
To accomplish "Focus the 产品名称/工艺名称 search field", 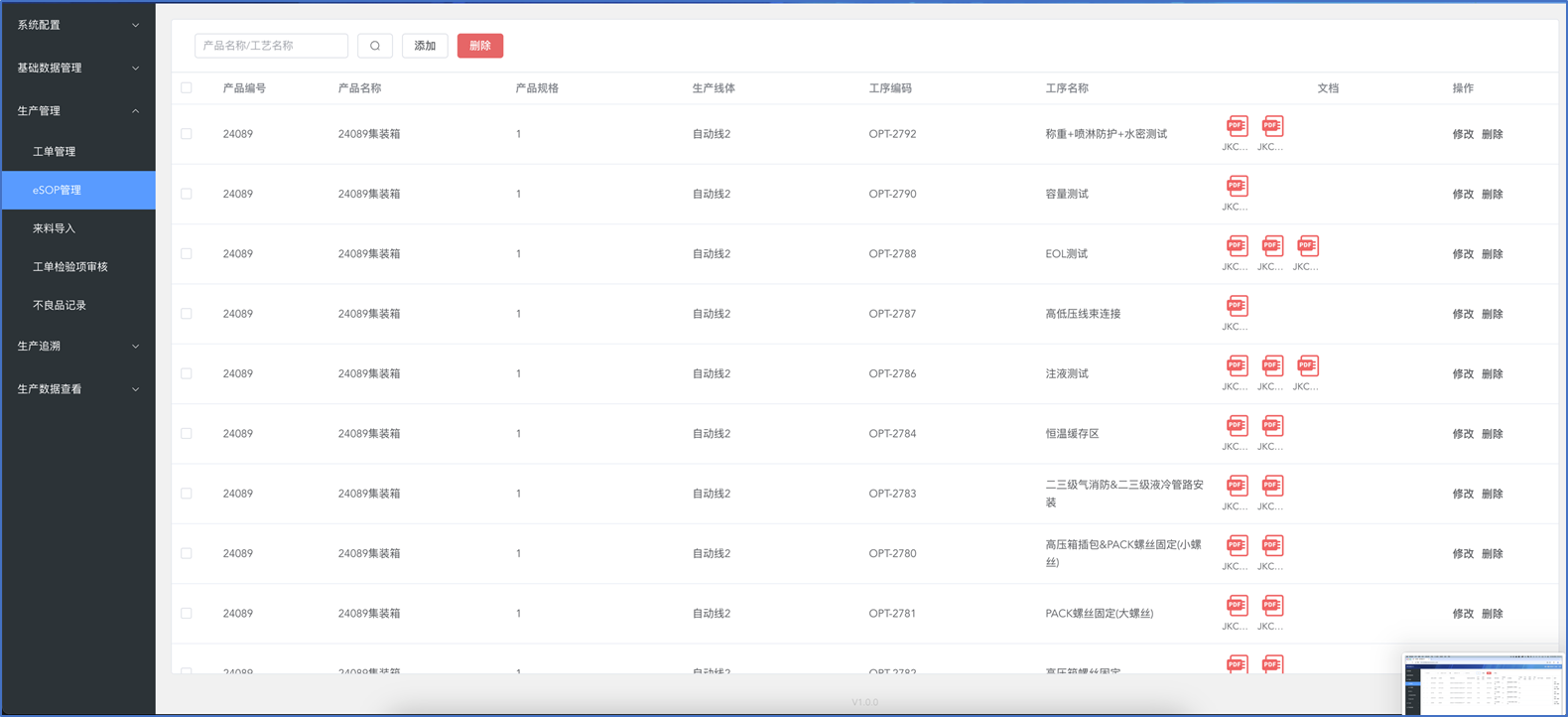I will [x=271, y=46].
